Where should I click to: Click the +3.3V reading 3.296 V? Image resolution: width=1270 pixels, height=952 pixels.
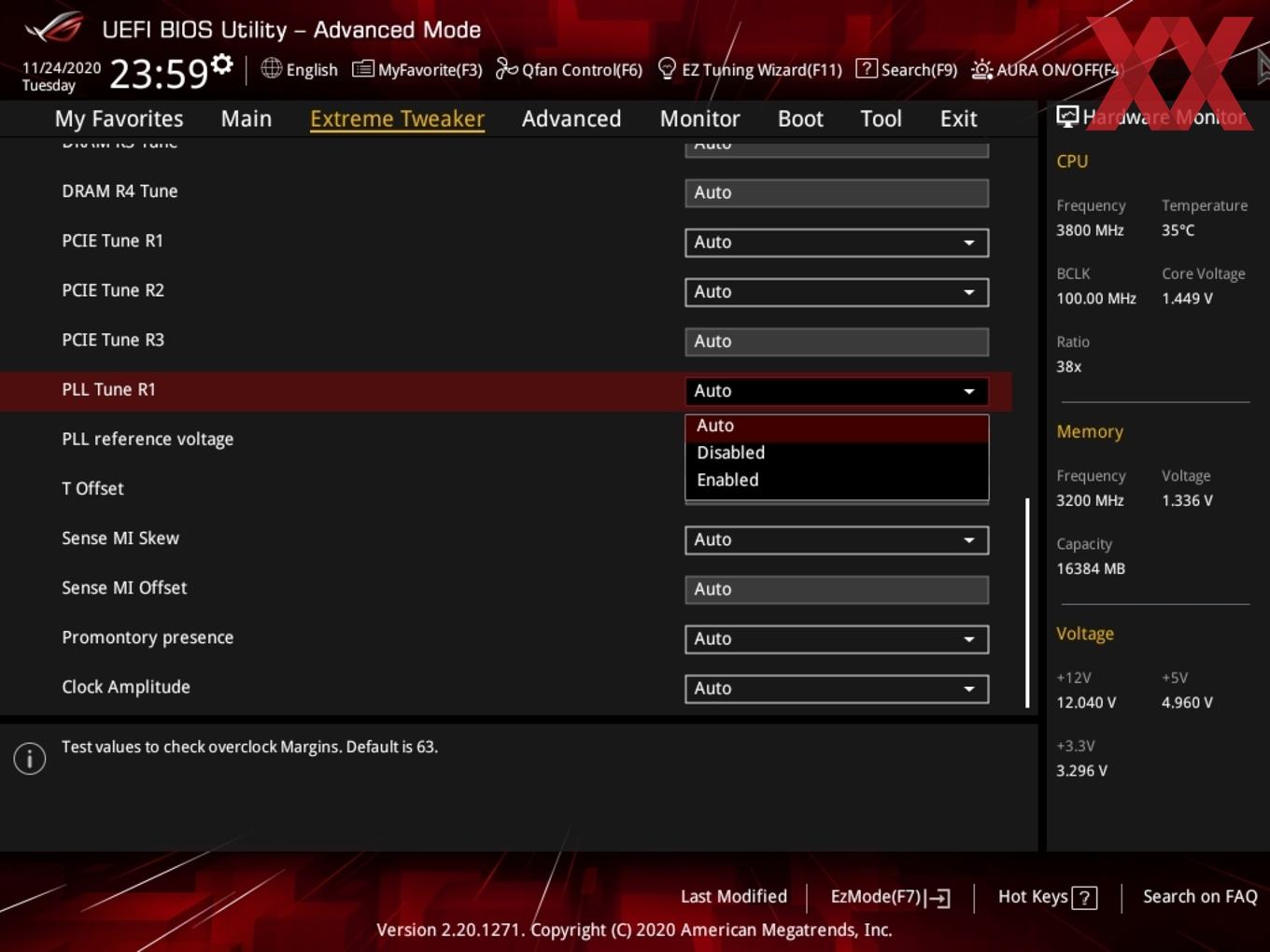[1081, 771]
